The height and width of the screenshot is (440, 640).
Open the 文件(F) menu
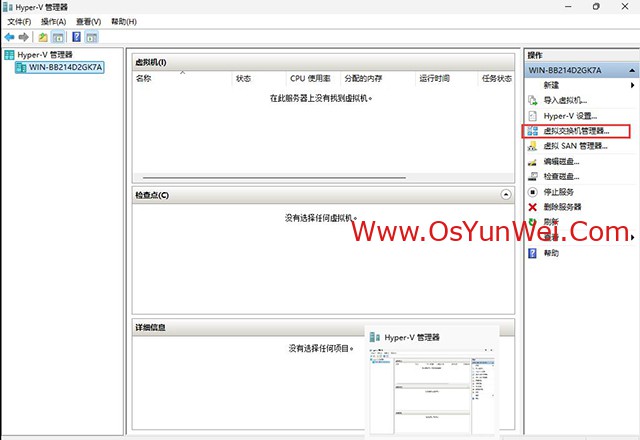point(19,22)
